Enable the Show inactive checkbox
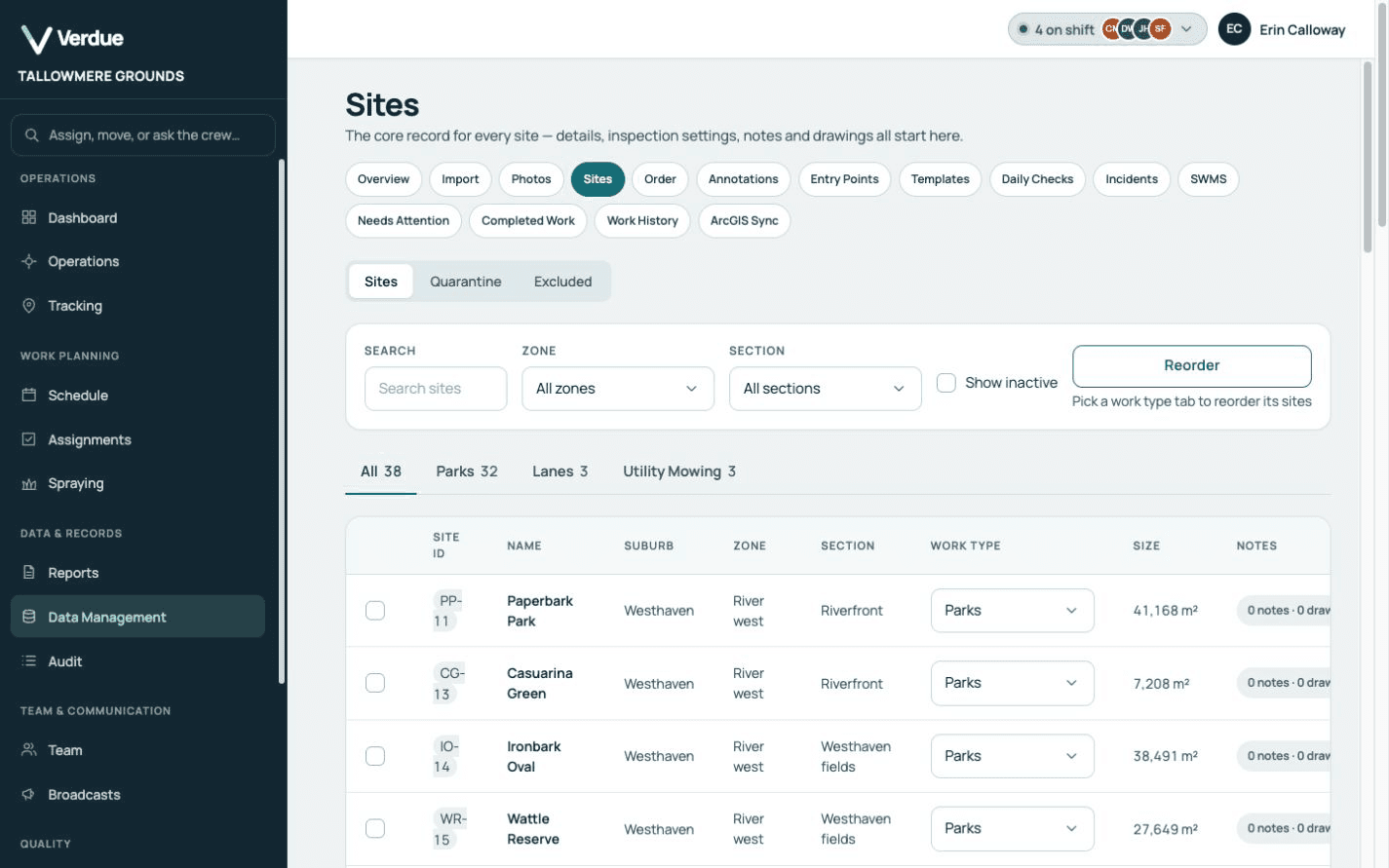The height and width of the screenshot is (868, 1389). [945, 383]
